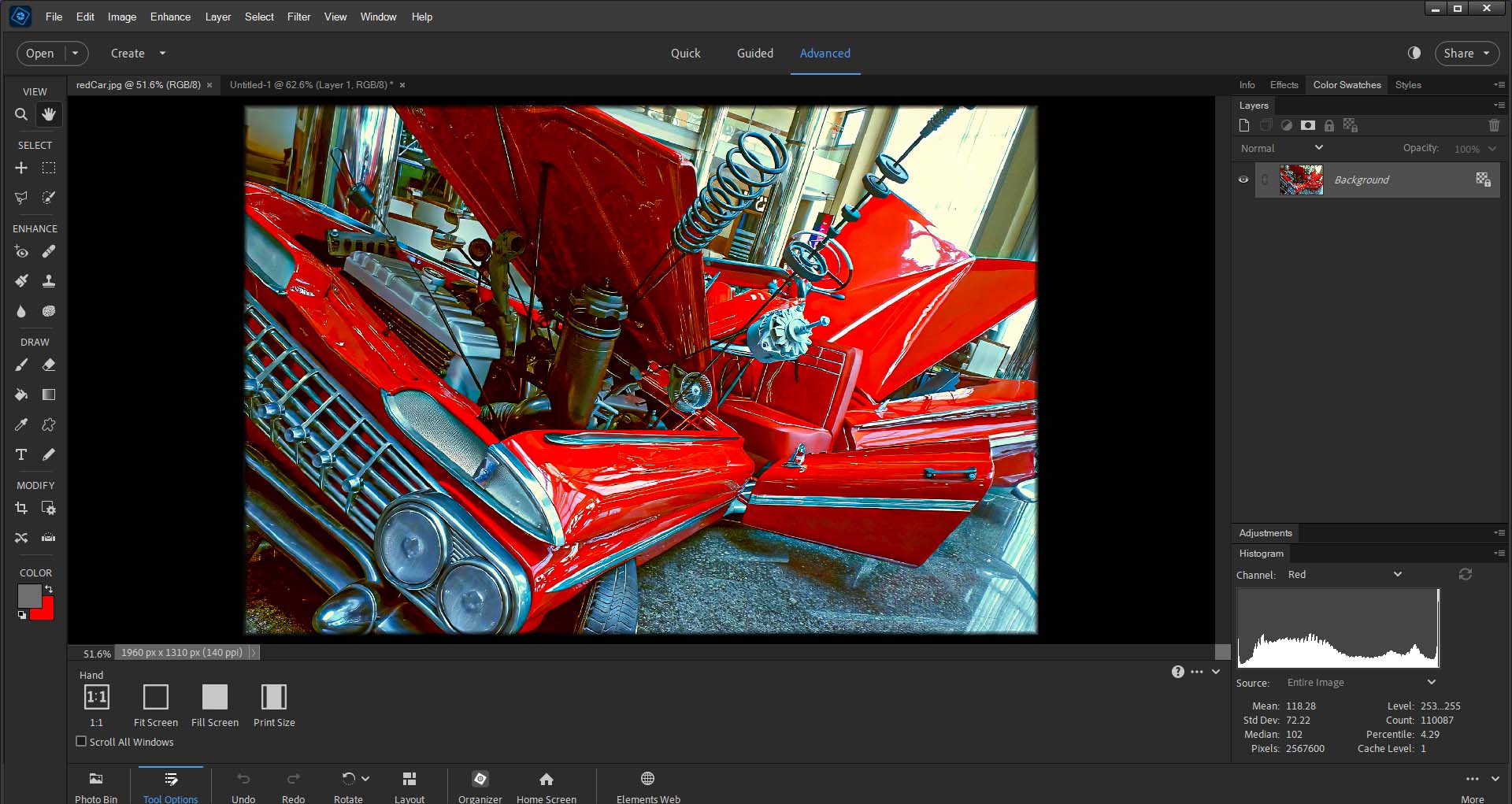Select the Eraser tool
The width and height of the screenshot is (1512, 804).
49,365
